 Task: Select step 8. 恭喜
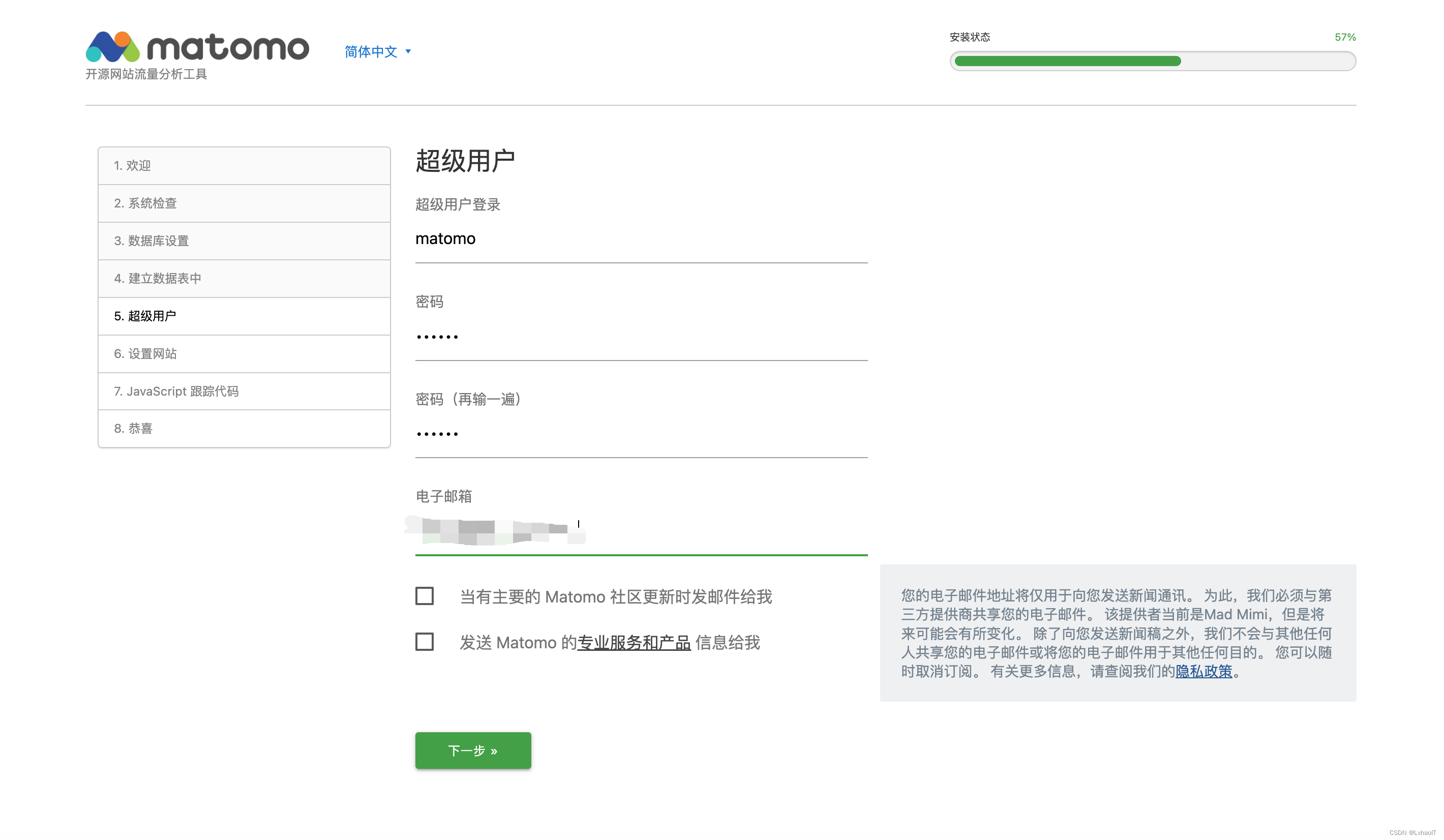(244, 429)
